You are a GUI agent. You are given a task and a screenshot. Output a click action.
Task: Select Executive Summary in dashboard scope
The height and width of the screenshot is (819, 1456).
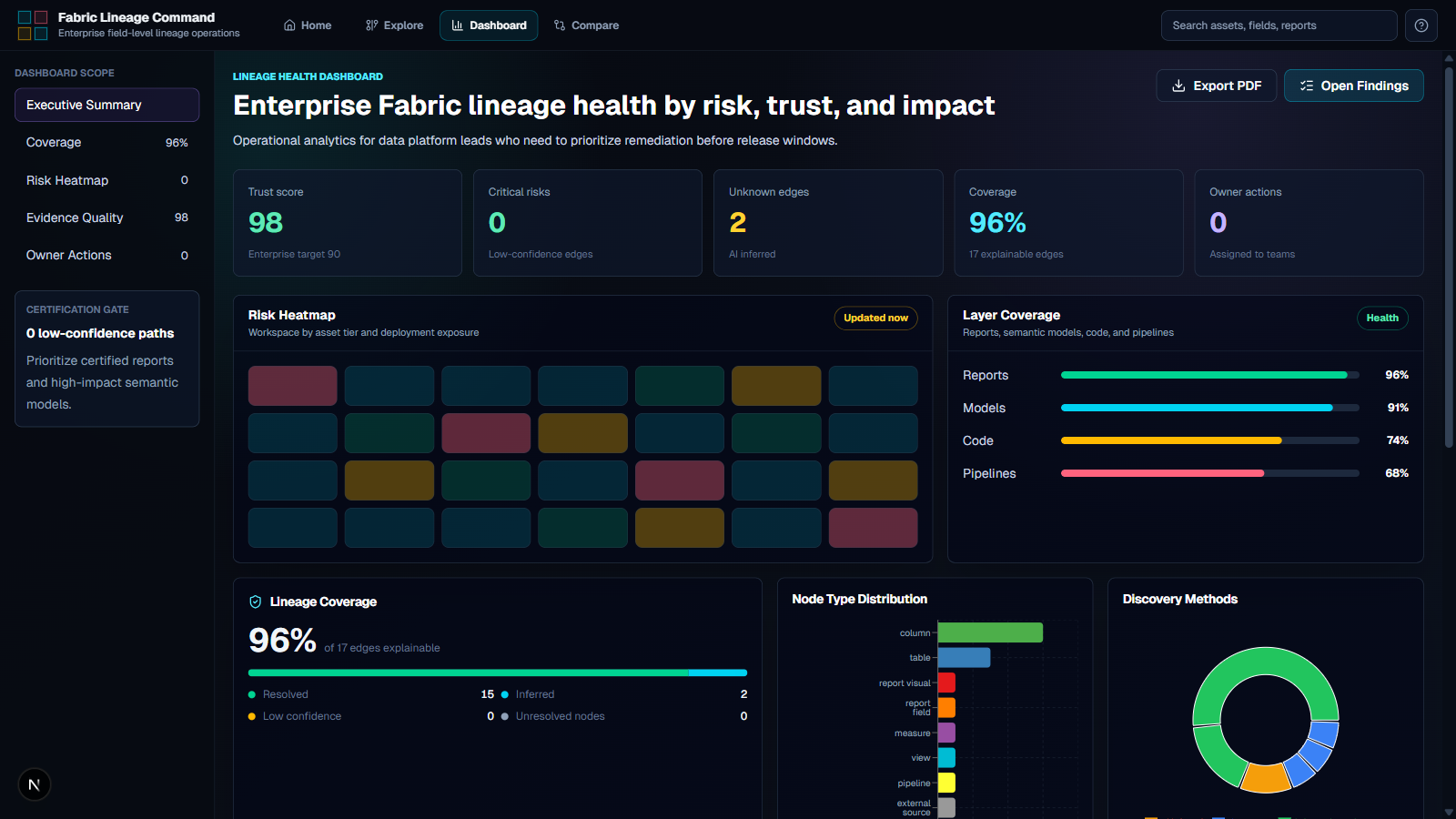pos(107,105)
